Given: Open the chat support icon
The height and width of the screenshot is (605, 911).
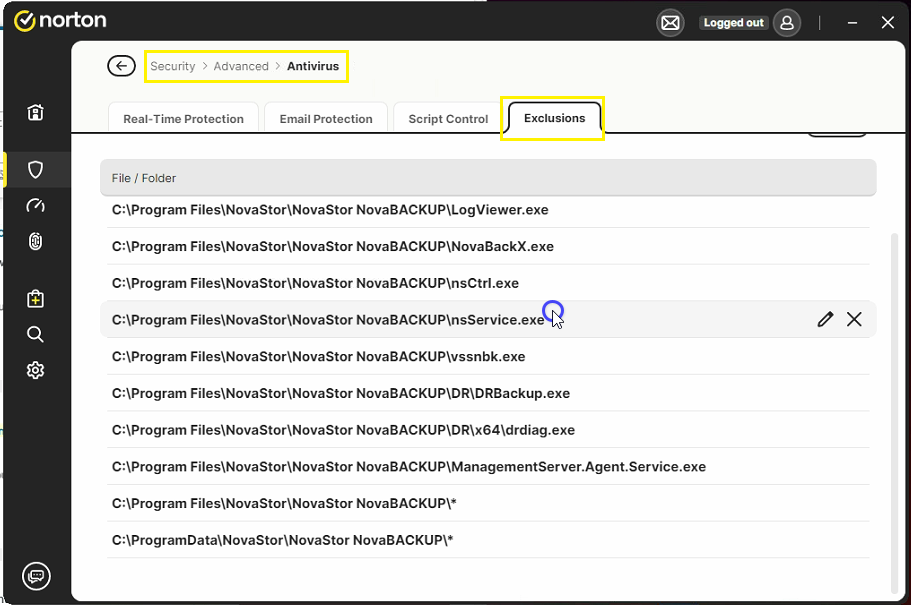Looking at the screenshot, I should click(36, 576).
